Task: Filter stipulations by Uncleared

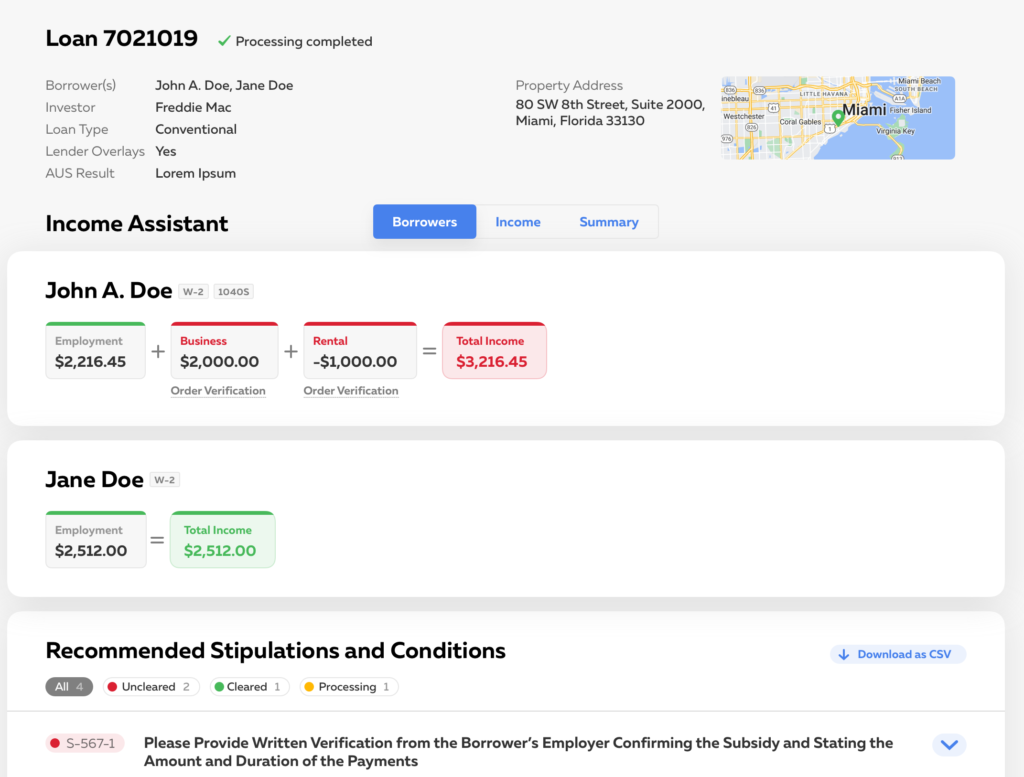Action: [x=150, y=687]
